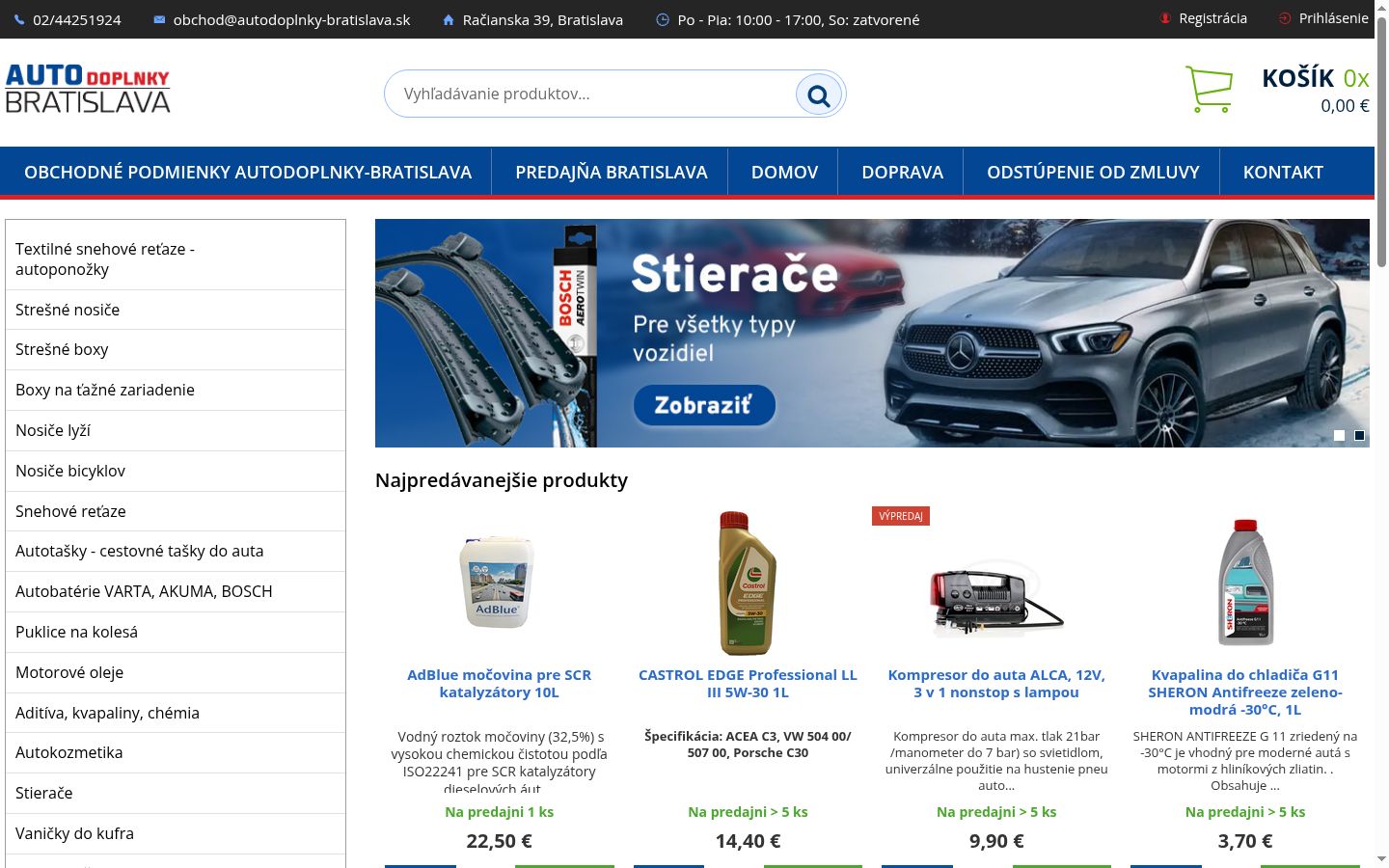Click the opening hours clock icon
This screenshot has width=1389, height=868.
(x=663, y=19)
